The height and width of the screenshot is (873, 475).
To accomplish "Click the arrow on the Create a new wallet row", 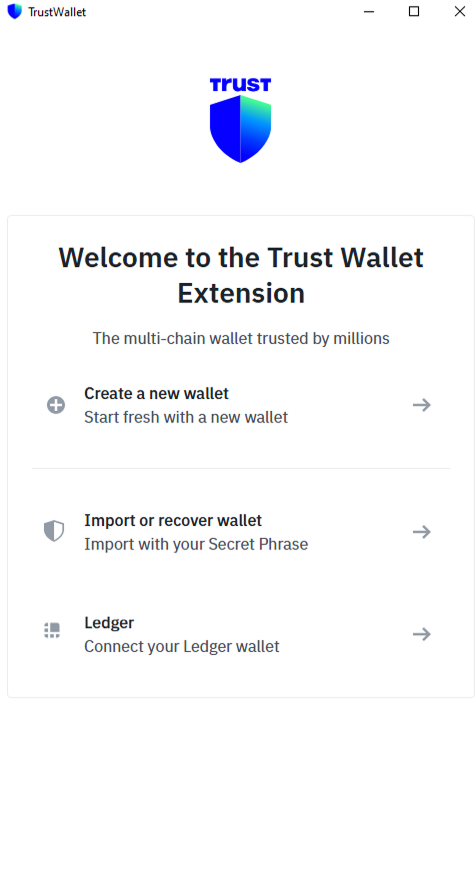I will (422, 405).
